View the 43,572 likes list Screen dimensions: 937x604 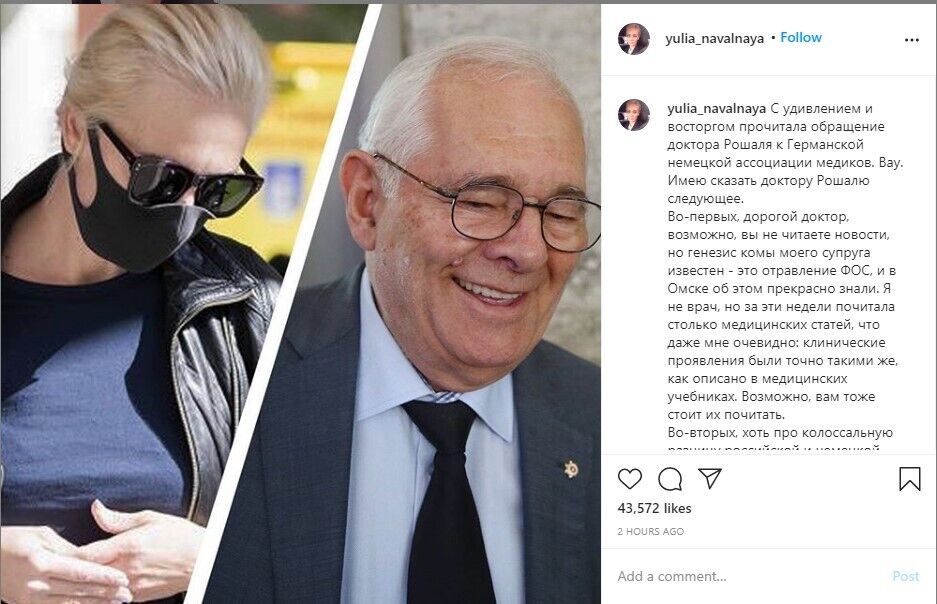coord(654,508)
